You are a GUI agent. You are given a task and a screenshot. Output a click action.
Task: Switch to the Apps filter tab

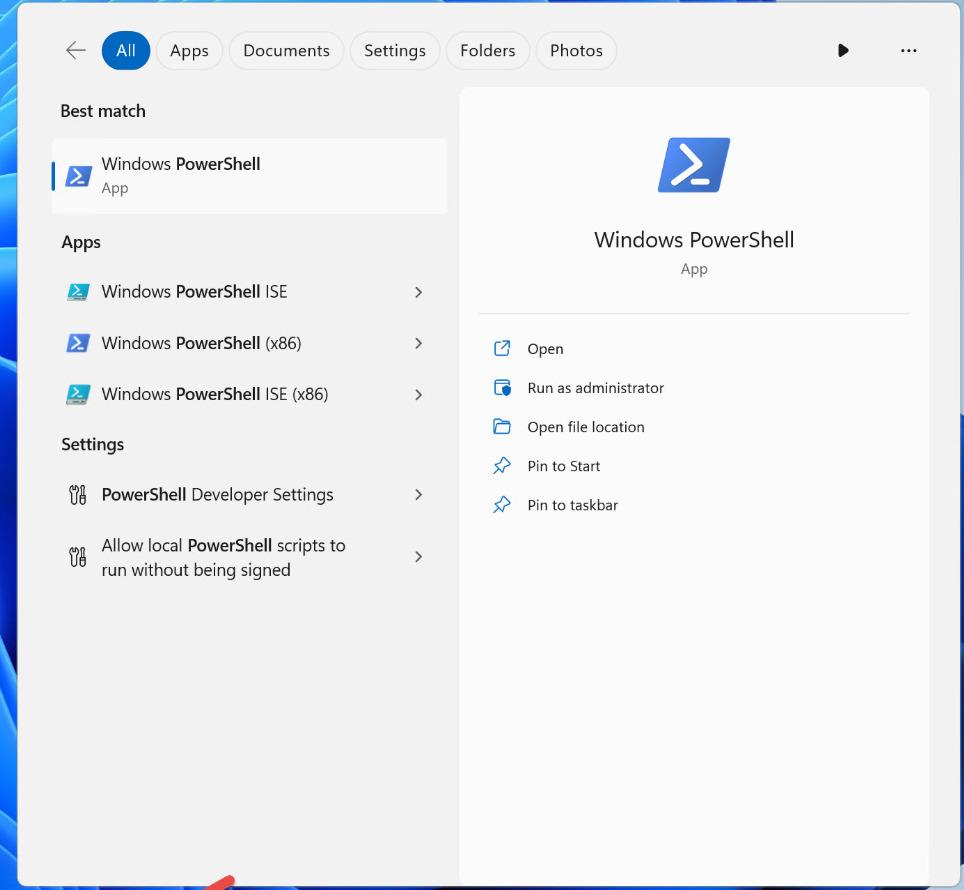click(189, 51)
